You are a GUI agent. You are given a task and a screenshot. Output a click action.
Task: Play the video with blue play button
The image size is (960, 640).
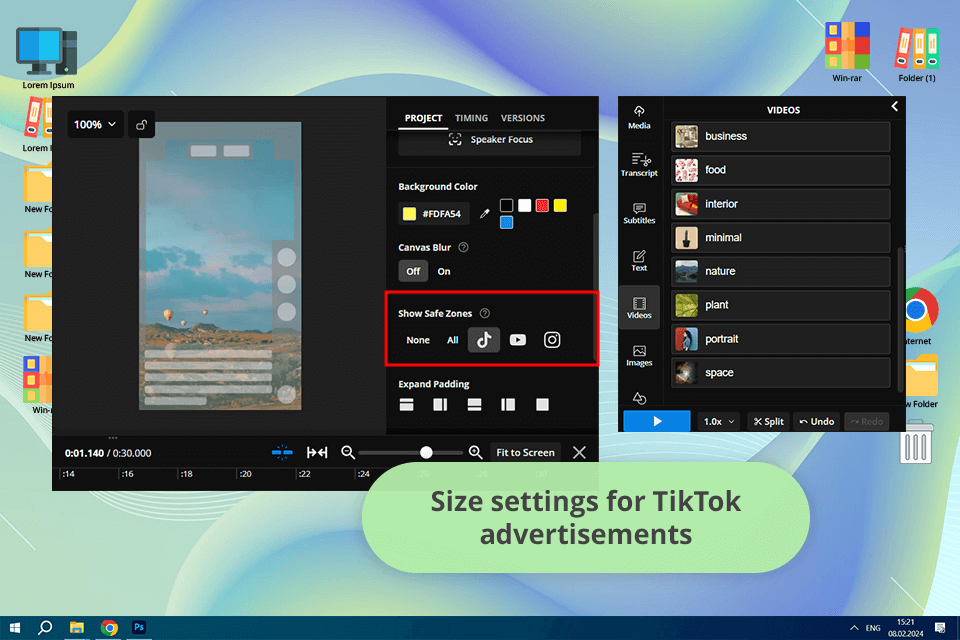click(x=656, y=421)
